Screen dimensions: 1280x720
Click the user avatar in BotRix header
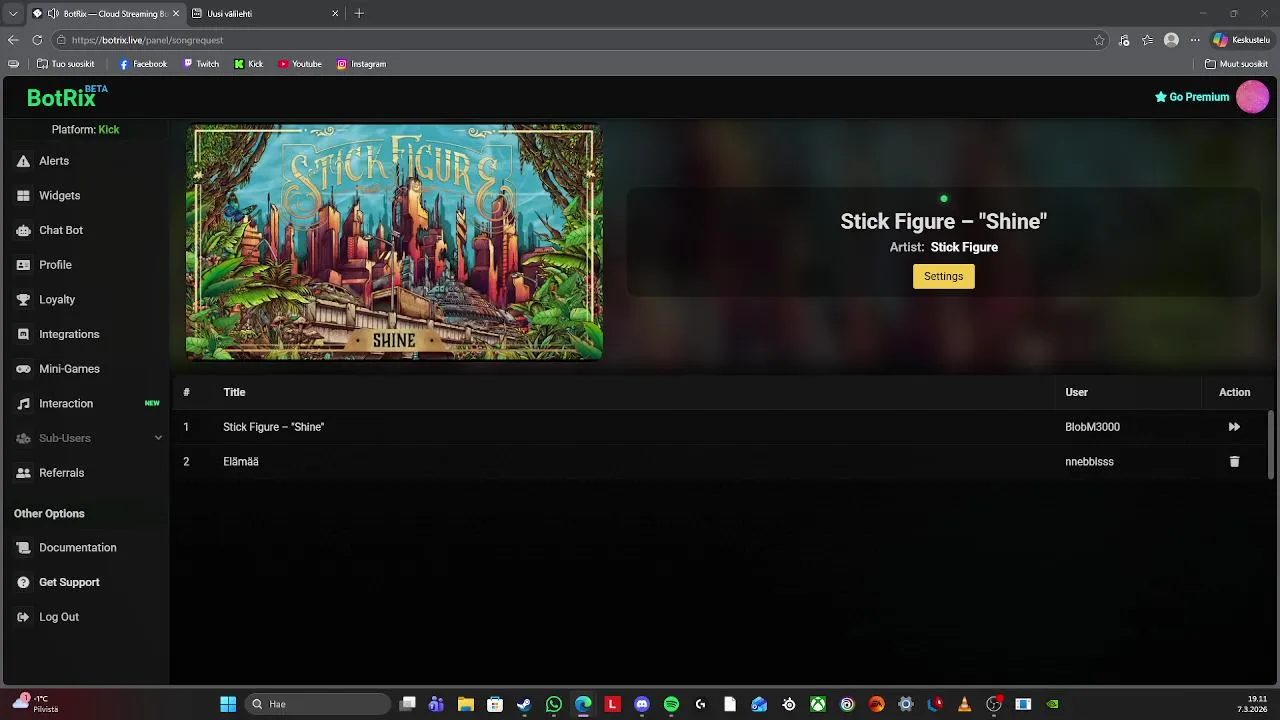[x=1252, y=97]
